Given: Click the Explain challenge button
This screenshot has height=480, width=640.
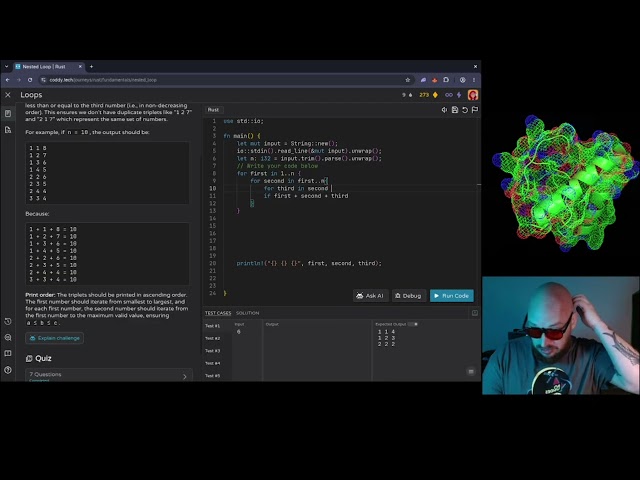Looking at the screenshot, I should pyautogui.click(x=55, y=338).
